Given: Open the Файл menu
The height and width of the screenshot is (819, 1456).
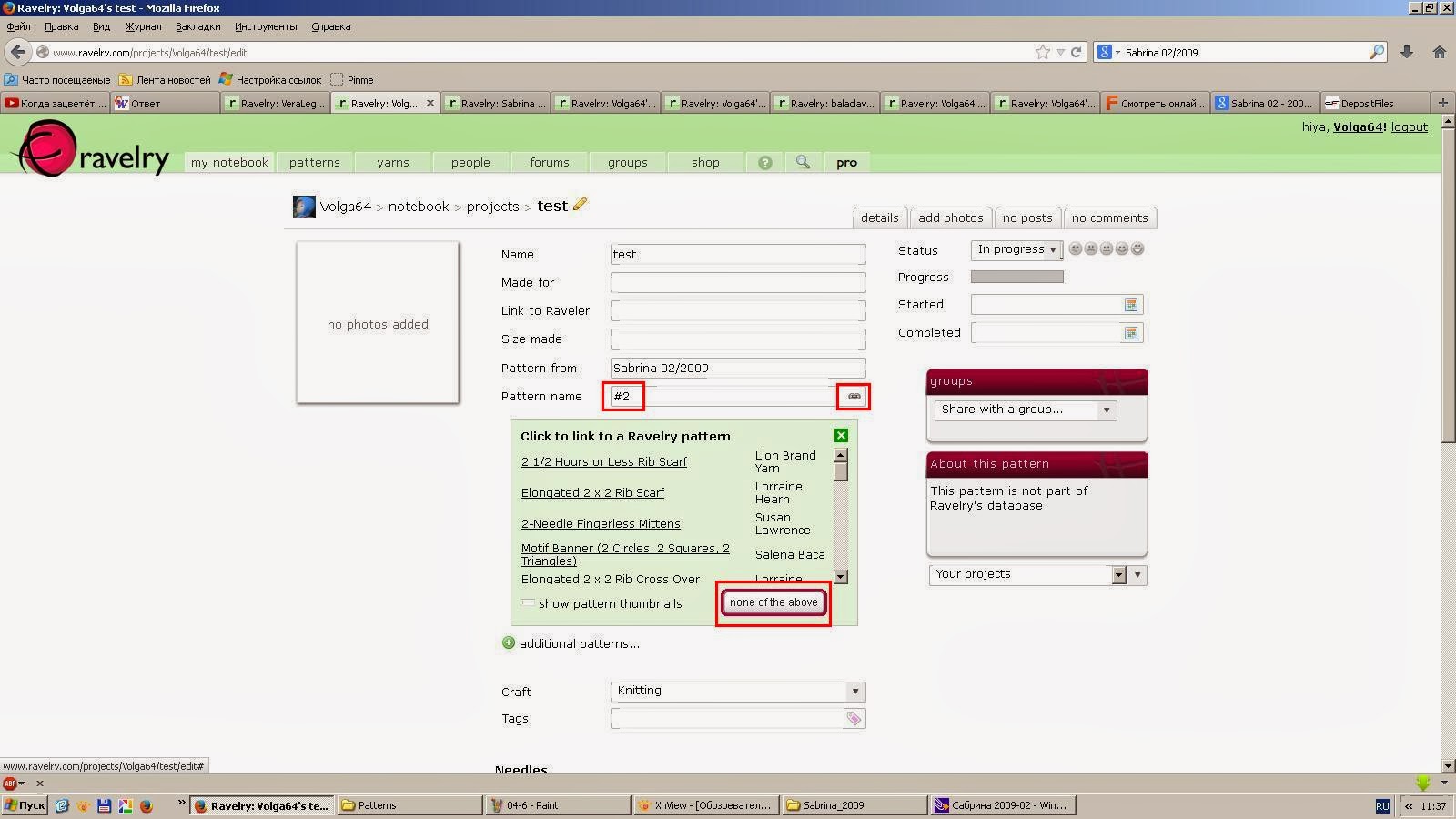Looking at the screenshot, I should coord(19,26).
